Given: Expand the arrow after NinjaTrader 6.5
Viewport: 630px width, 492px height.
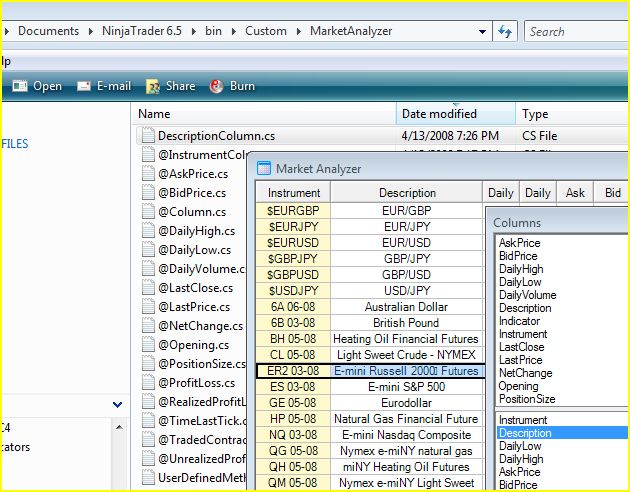Looking at the screenshot, I should (x=194, y=31).
